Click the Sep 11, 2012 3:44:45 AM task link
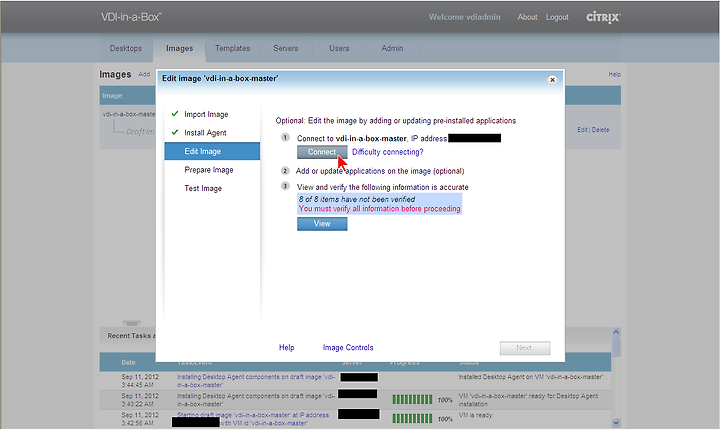 coord(256,381)
